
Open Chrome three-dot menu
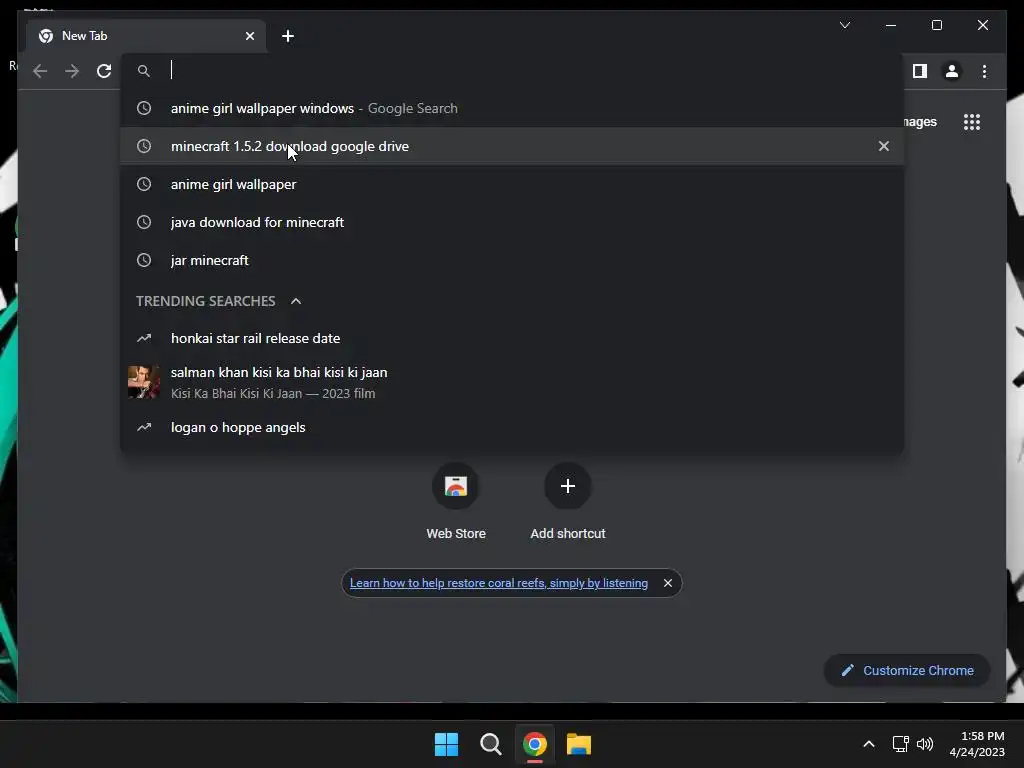point(984,71)
